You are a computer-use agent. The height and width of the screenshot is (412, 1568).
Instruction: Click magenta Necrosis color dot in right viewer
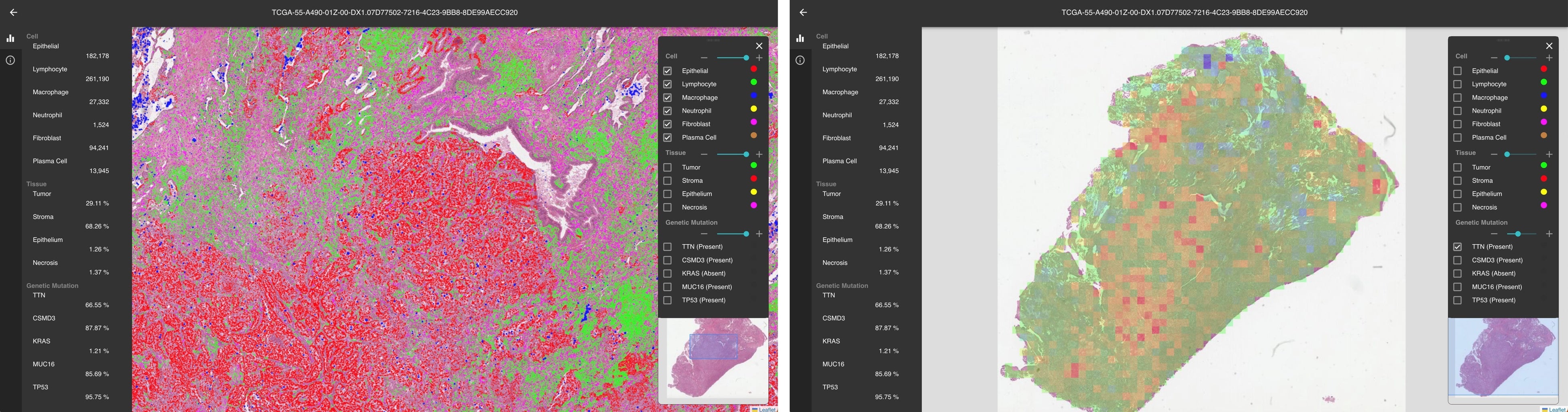coord(1543,206)
